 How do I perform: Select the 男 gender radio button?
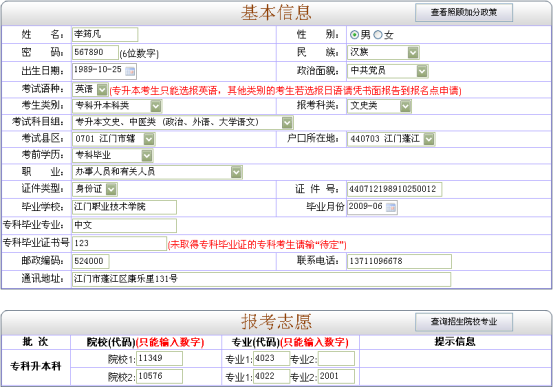coord(354,35)
